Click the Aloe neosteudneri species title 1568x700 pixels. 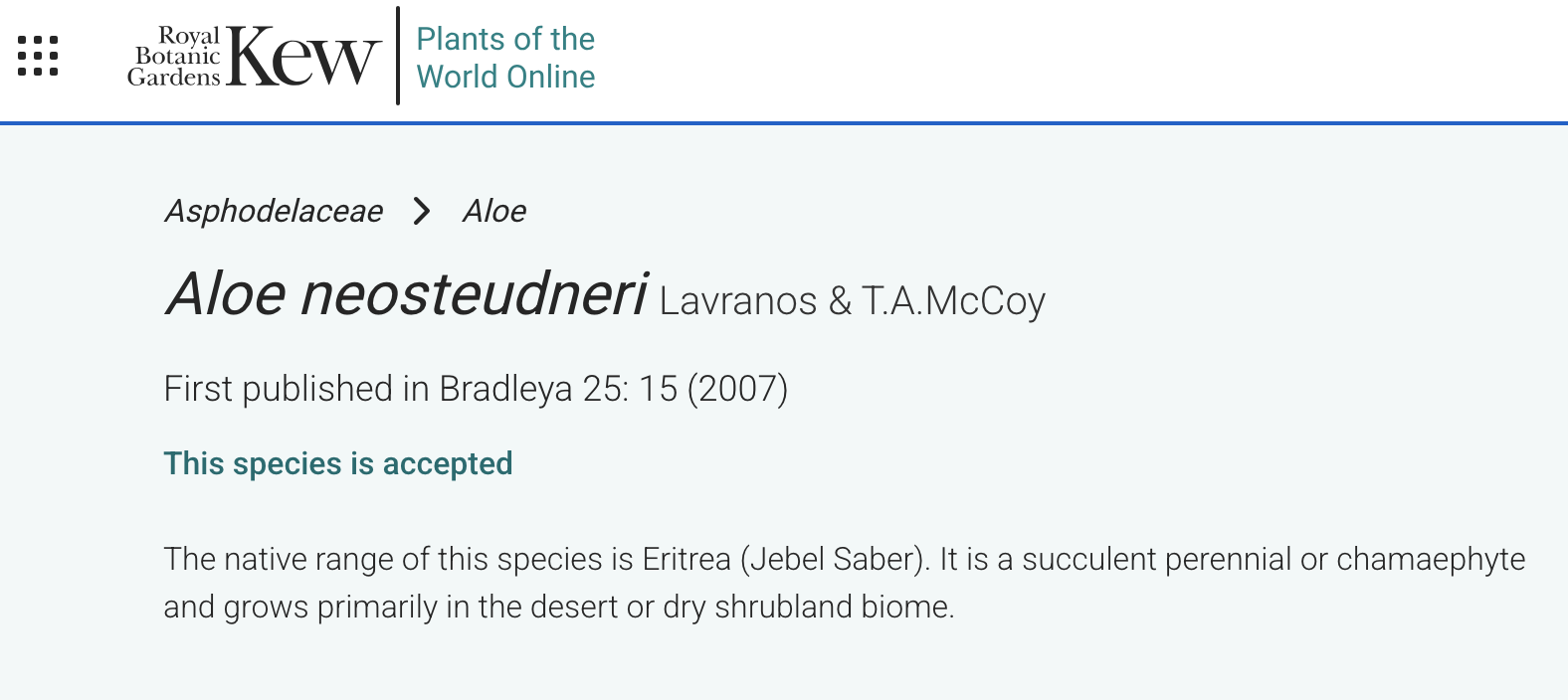[406, 295]
